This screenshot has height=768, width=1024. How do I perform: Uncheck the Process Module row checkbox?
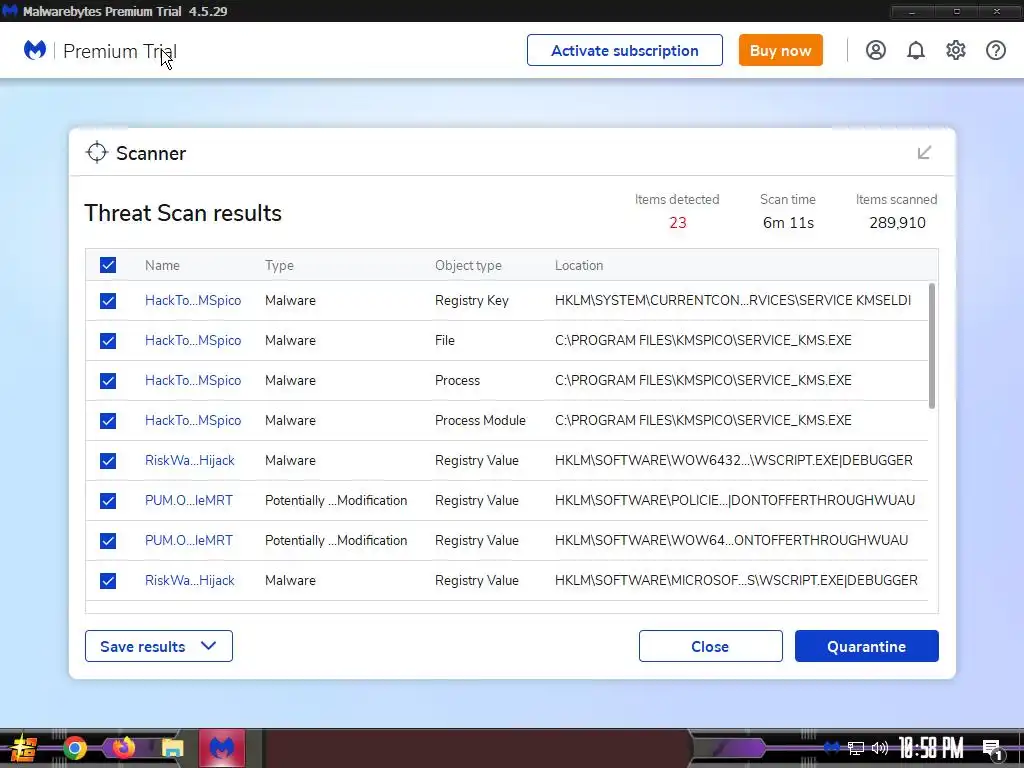click(108, 421)
